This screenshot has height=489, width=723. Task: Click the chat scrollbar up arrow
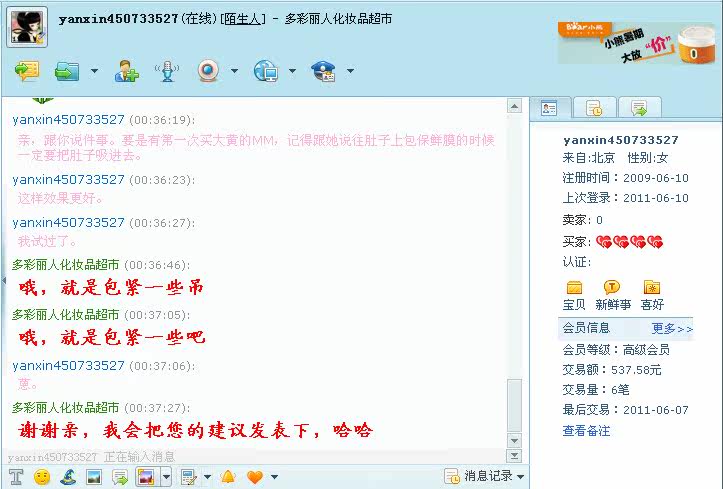514,106
